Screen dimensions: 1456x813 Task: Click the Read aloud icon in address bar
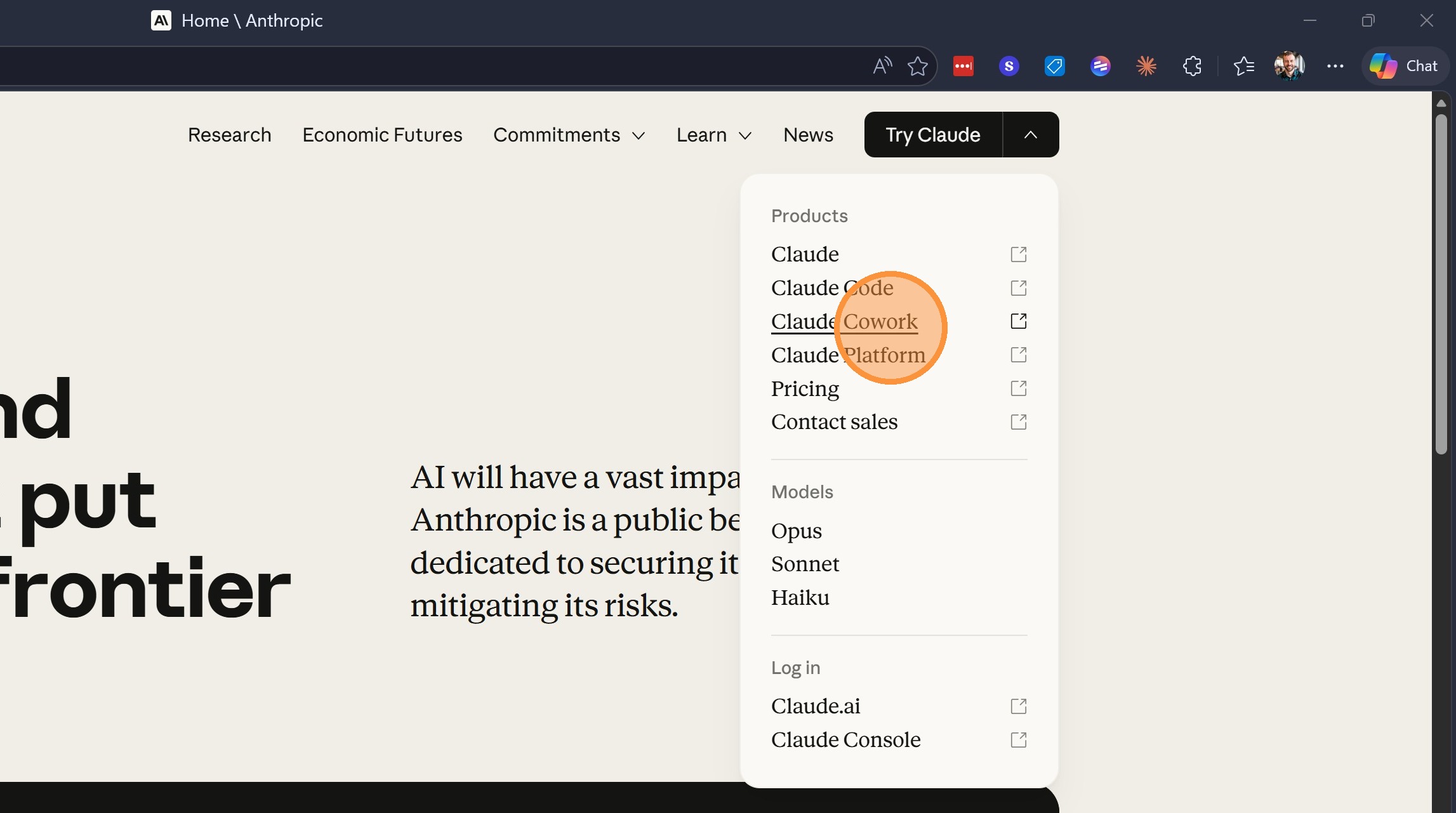click(x=882, y=66)
